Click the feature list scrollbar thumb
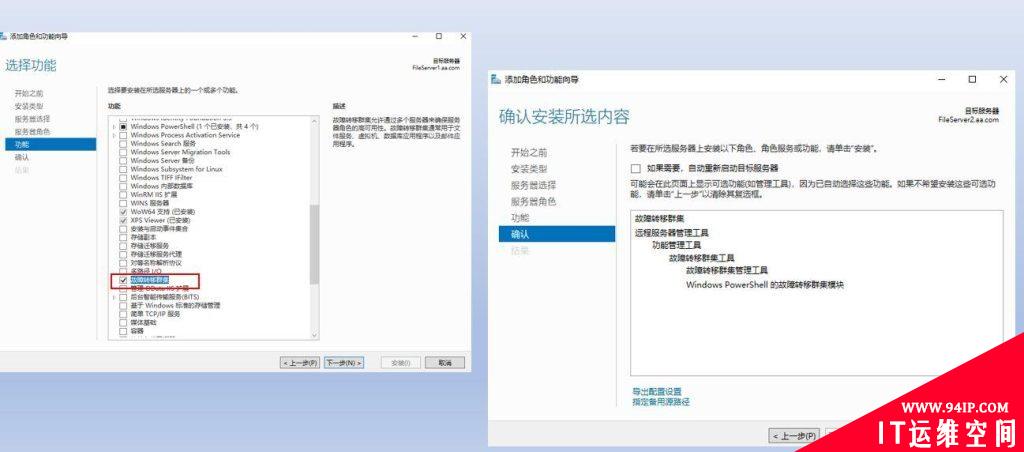The width and height of the screenshot is (1024, 452). pyautogui.click(x=314, y=244)
